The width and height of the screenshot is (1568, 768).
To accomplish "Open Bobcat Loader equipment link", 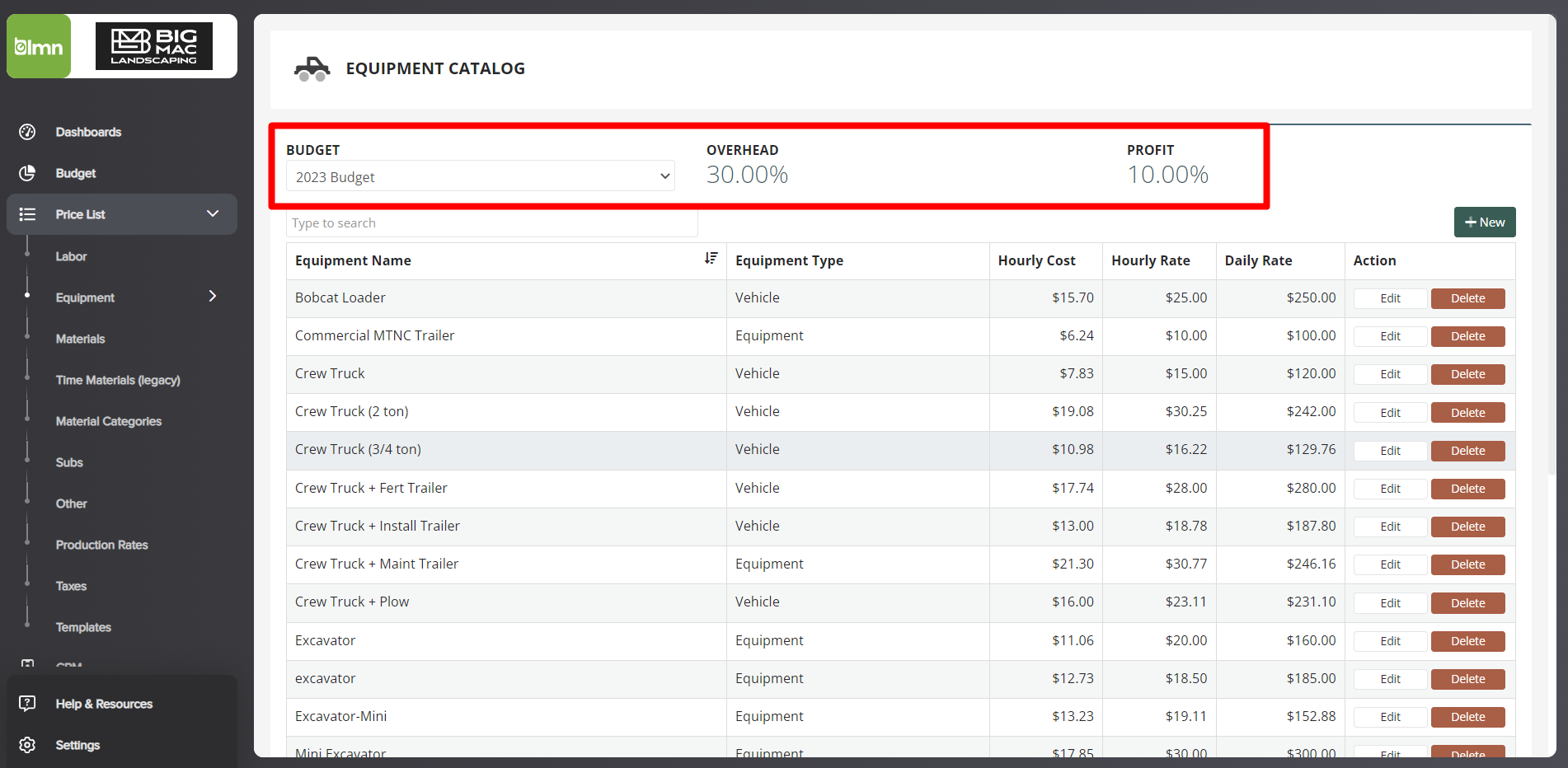I will [340, 297].
